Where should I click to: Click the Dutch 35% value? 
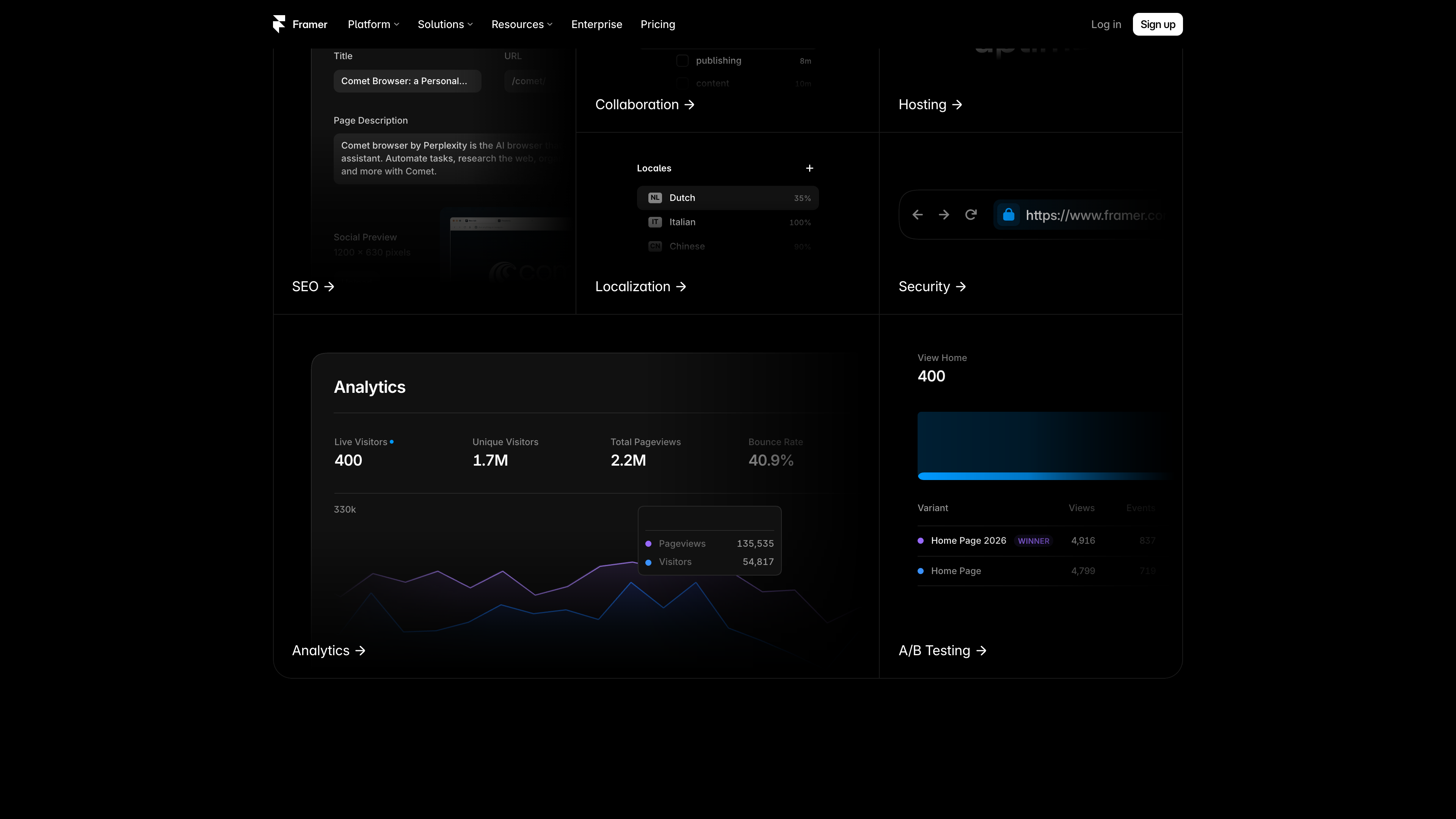point(802,198)
